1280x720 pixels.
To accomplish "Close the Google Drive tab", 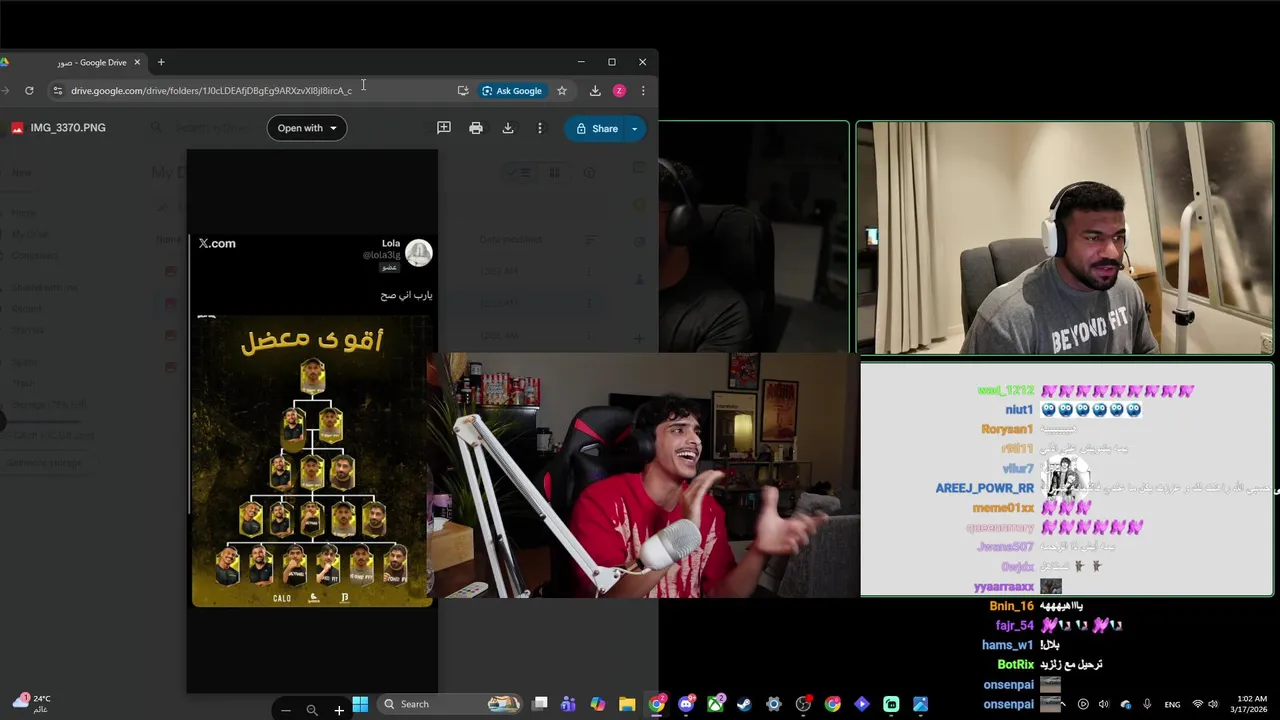I will click(x=137, y=62).
